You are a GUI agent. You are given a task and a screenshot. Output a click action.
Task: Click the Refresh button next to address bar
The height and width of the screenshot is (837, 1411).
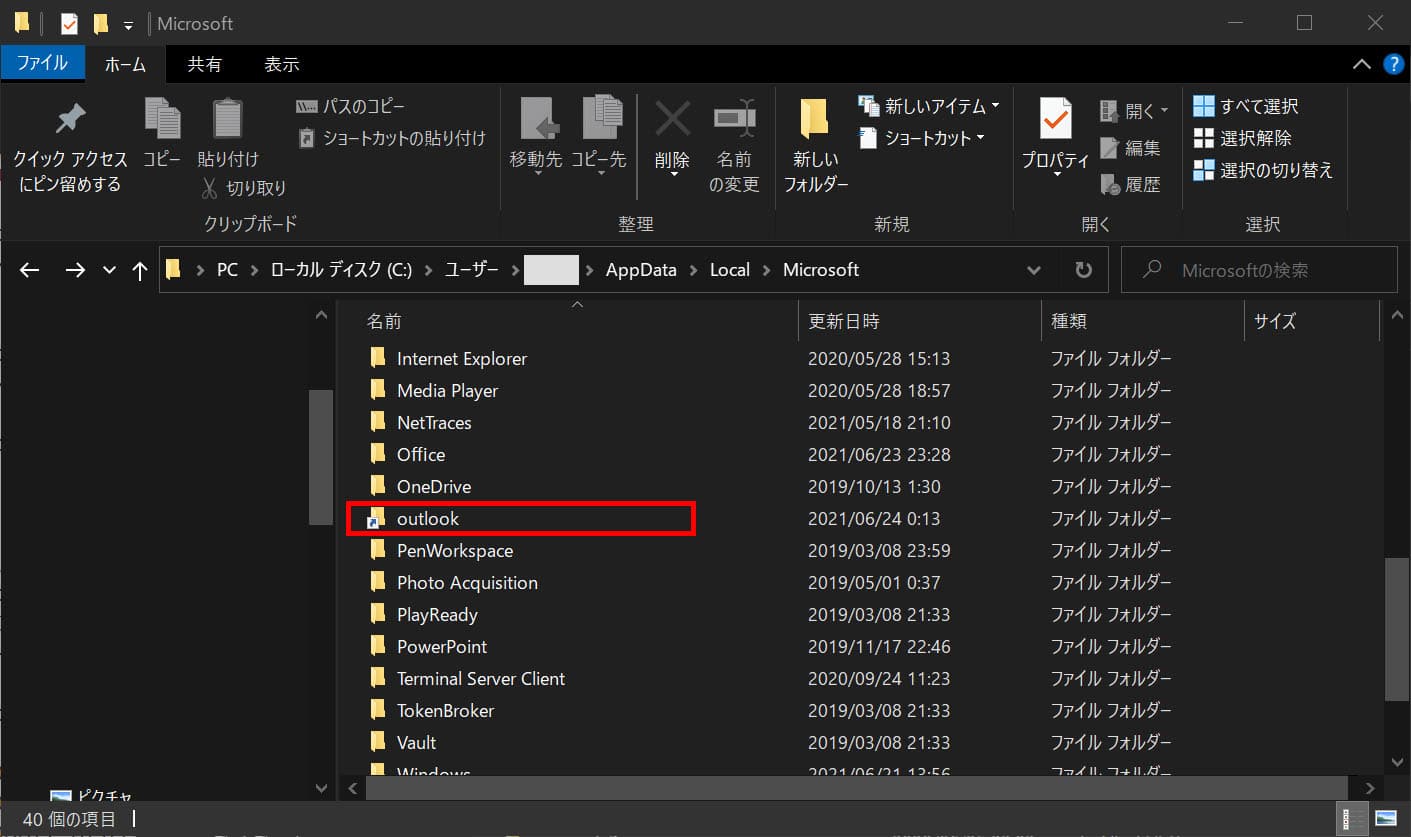[1083, 270]
